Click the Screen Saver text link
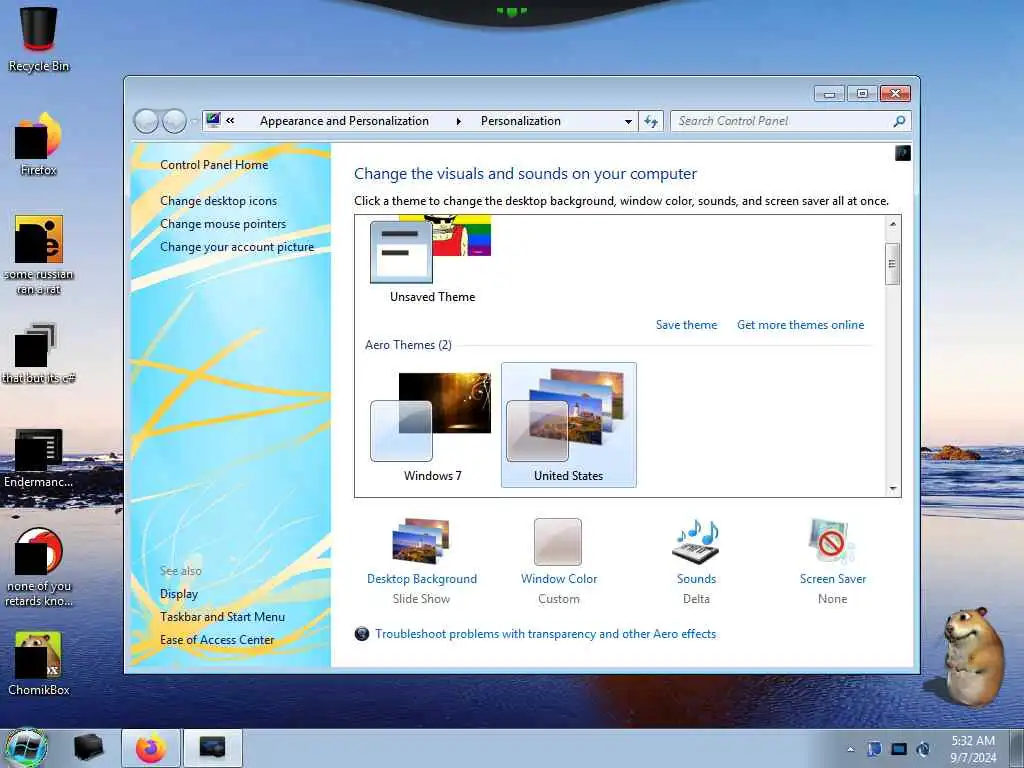Screen dimensions: 1024x768 tap(833, 579)
